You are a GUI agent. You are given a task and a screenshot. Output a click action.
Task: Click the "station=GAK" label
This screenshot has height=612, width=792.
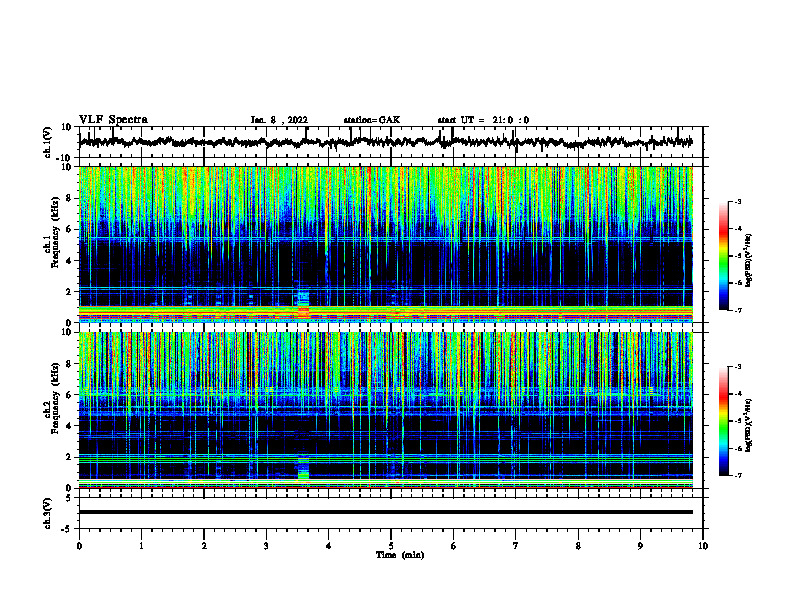(372, 120)
